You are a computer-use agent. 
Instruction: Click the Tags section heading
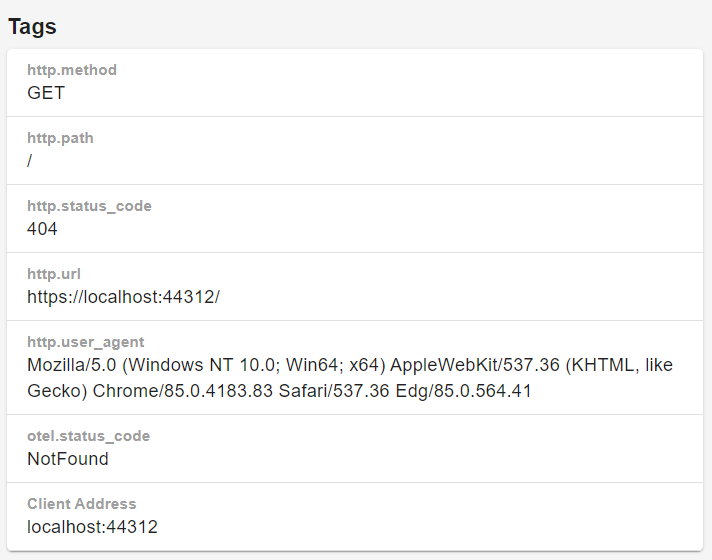coord(32,26)
